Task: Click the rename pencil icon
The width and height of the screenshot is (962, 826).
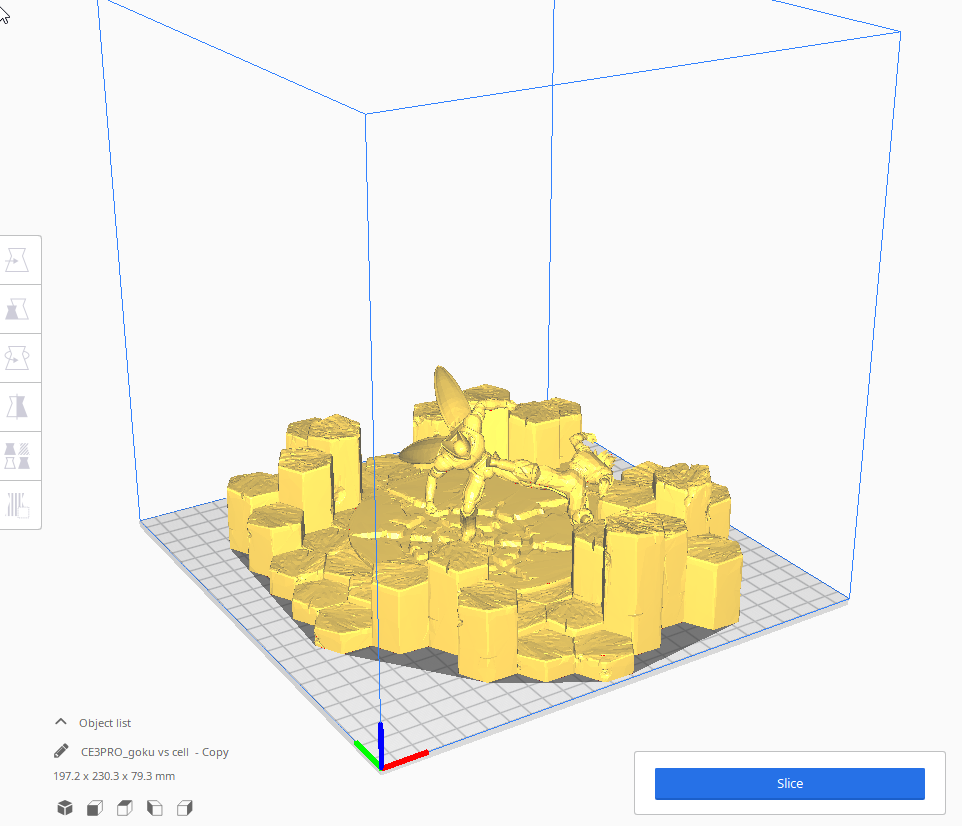Action: tap(61, 751)
